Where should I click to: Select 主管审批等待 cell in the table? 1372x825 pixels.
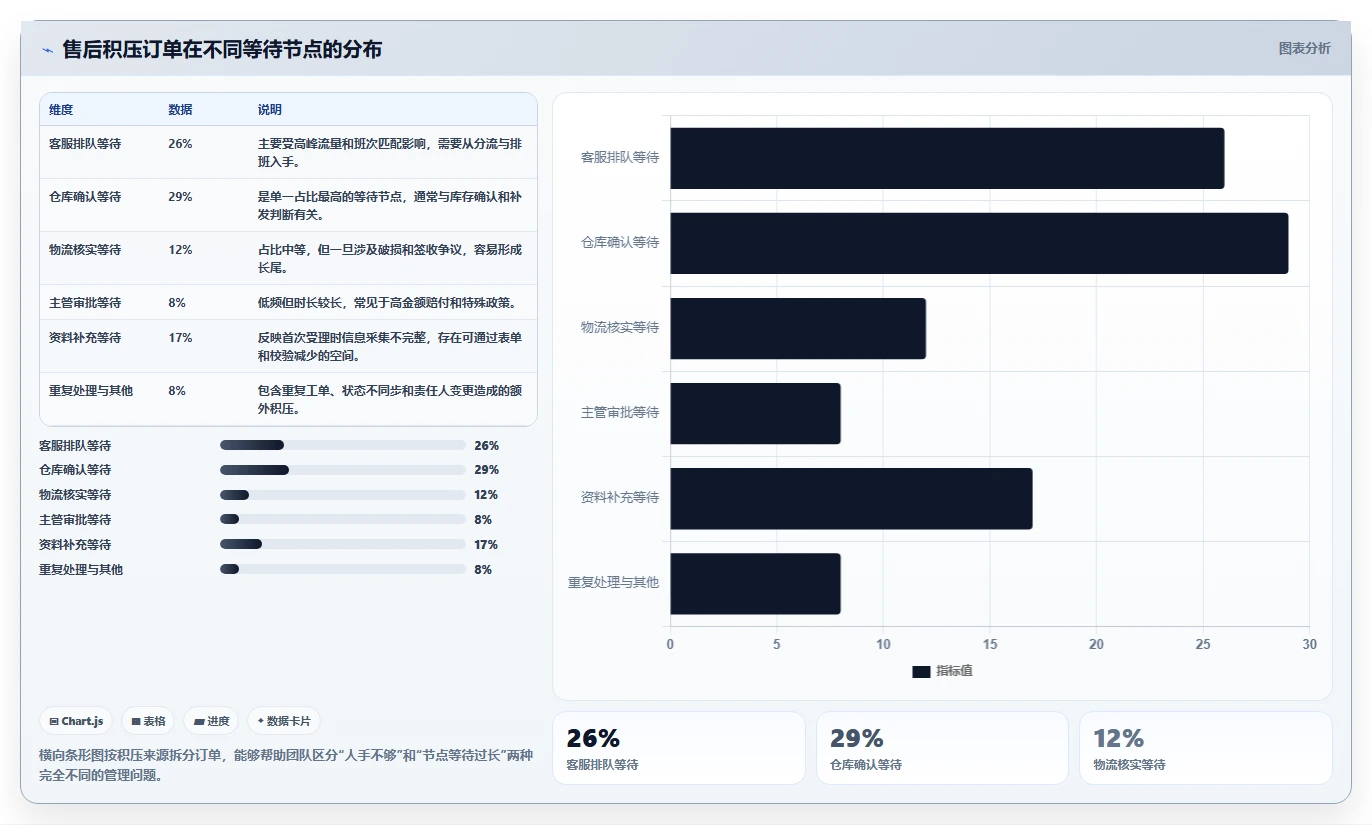point(85,303)
